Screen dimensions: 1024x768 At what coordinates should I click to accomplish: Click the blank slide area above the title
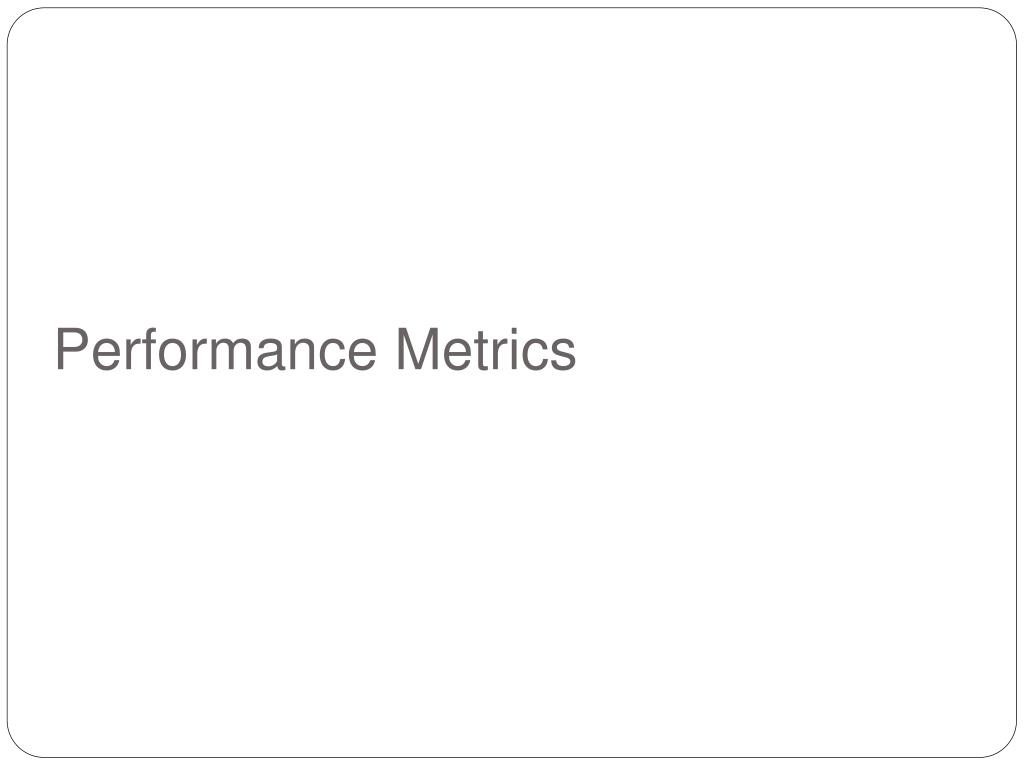point(512,163)
